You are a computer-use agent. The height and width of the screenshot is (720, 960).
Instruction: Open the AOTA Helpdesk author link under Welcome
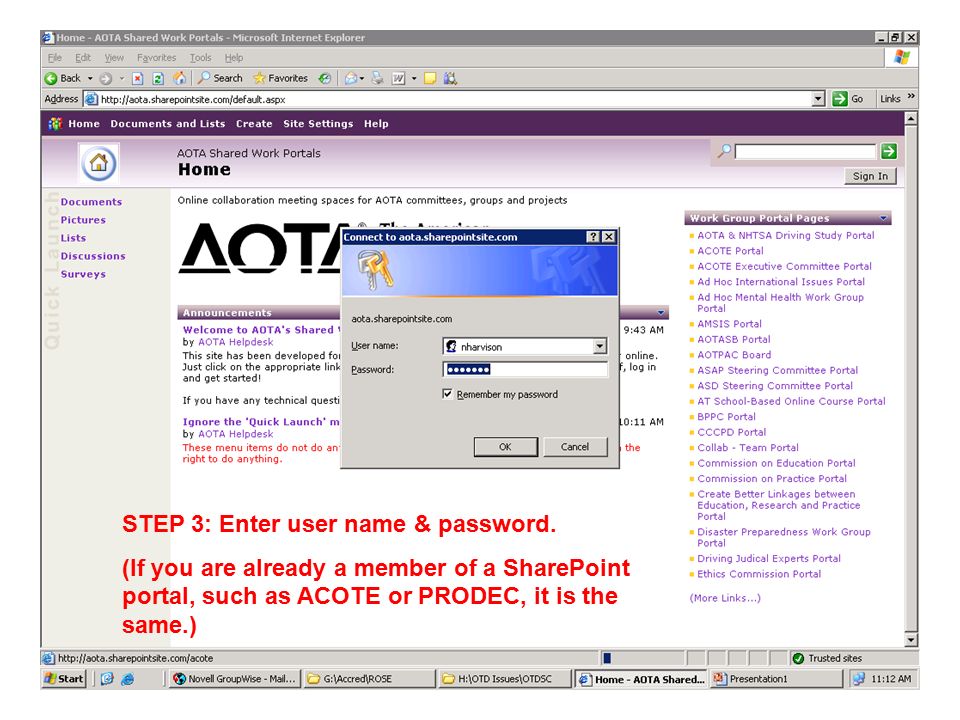click(x=236, y=342)
